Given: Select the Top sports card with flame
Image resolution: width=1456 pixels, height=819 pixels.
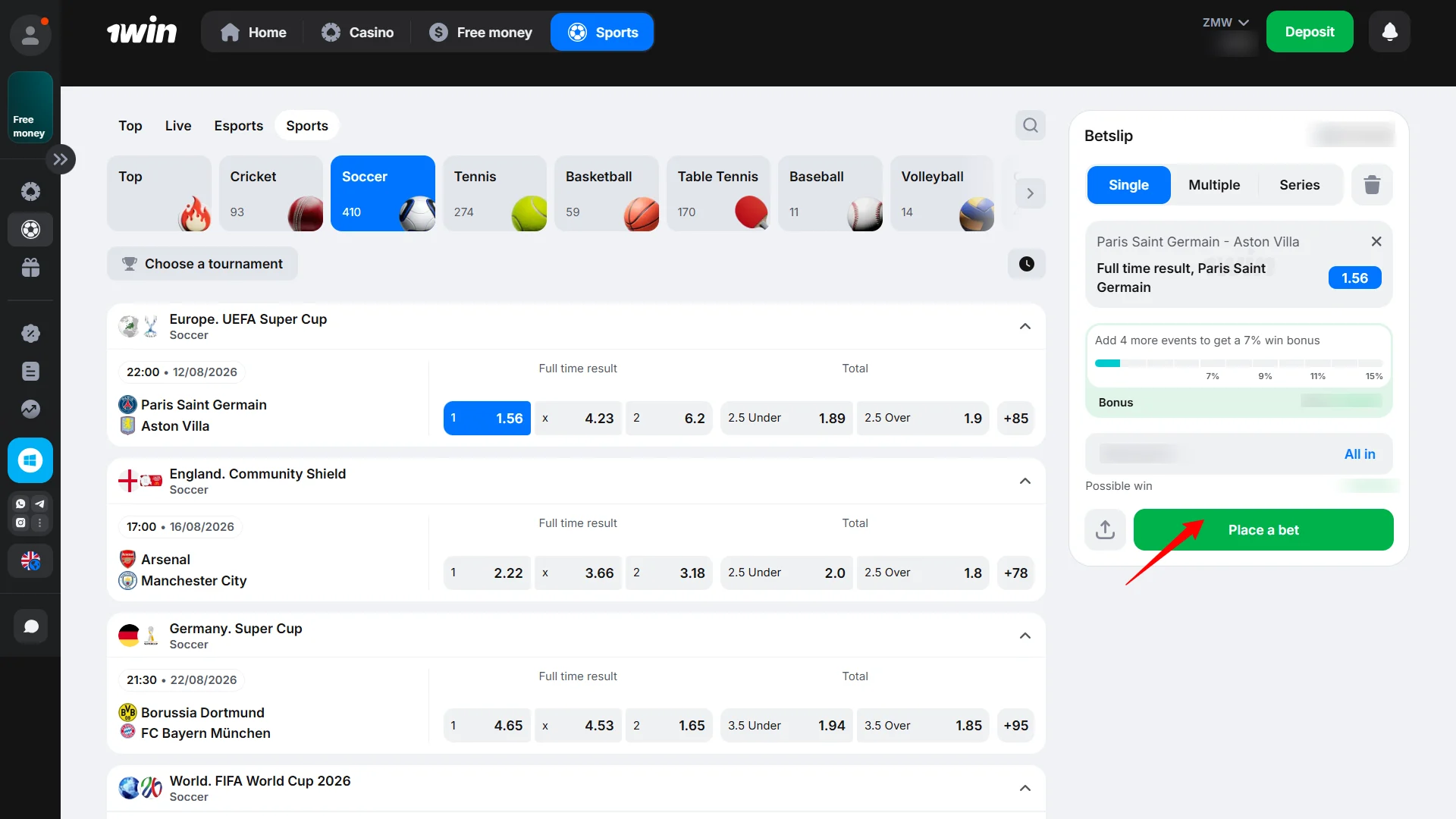Looking at the screenshot, I should (x=159, y=193).
